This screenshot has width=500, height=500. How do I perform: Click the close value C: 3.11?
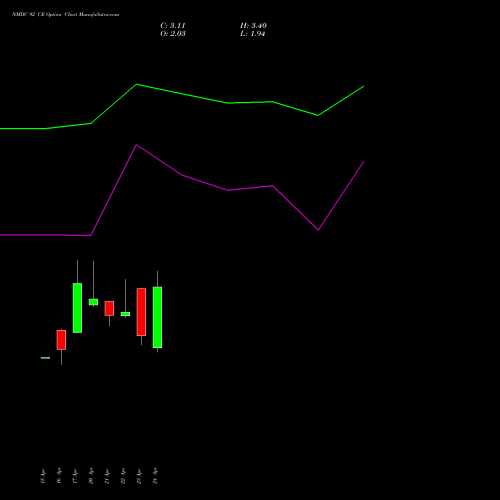[x=173, y=25]
